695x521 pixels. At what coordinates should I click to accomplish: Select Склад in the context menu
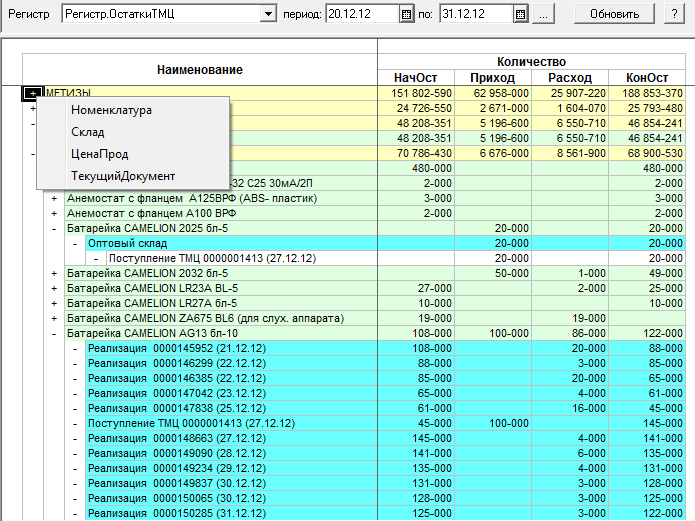coord(88,132)
